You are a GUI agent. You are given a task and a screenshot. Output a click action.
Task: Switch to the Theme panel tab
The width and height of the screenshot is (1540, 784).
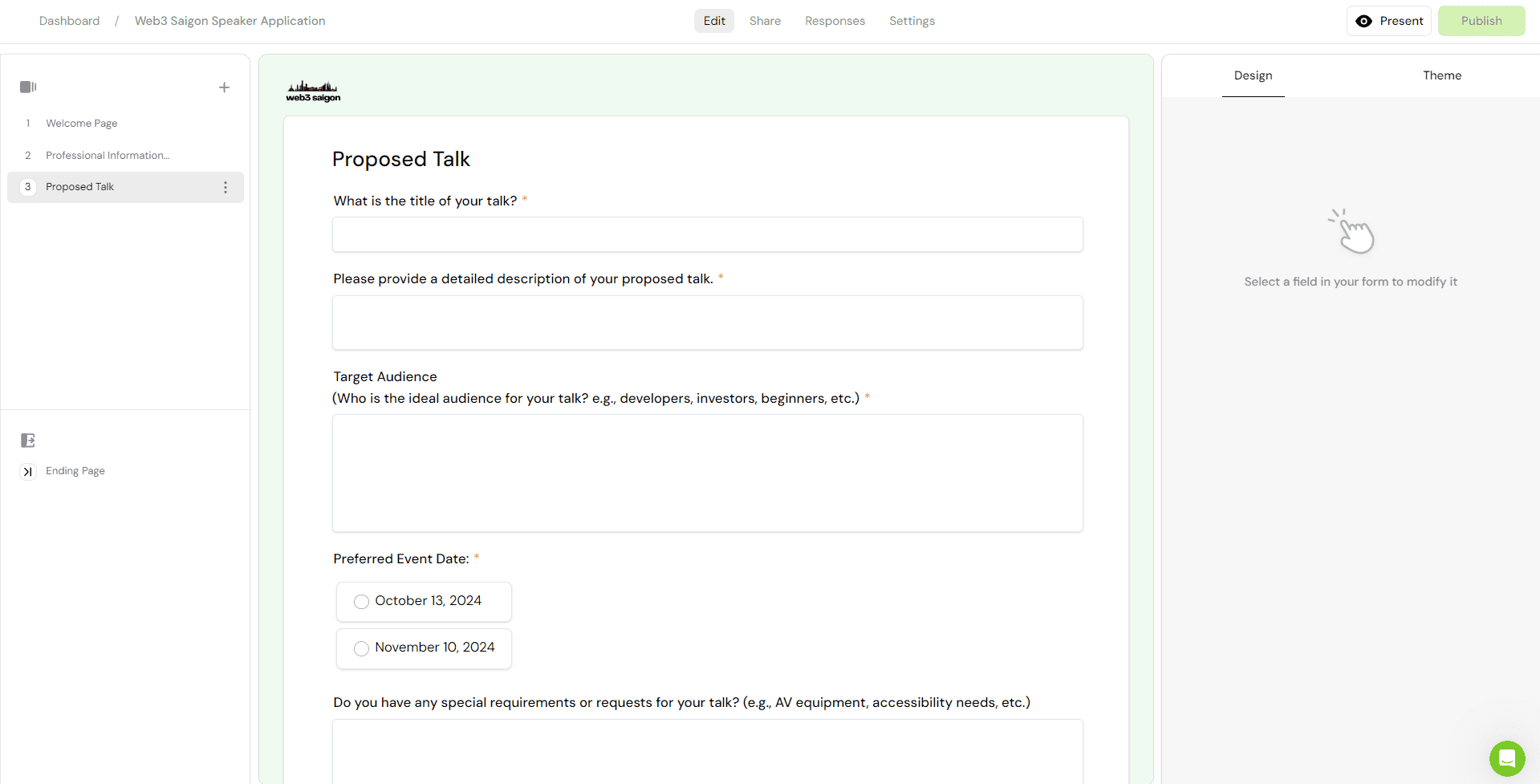(x=1442, y=75)
